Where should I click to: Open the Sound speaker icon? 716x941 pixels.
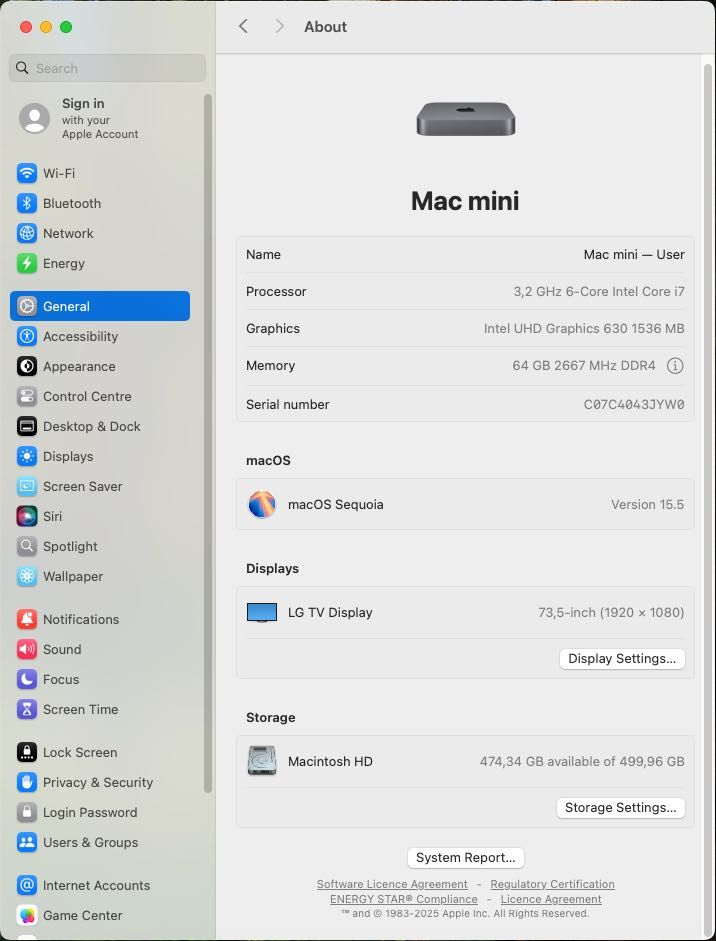[x=26, y=649]
